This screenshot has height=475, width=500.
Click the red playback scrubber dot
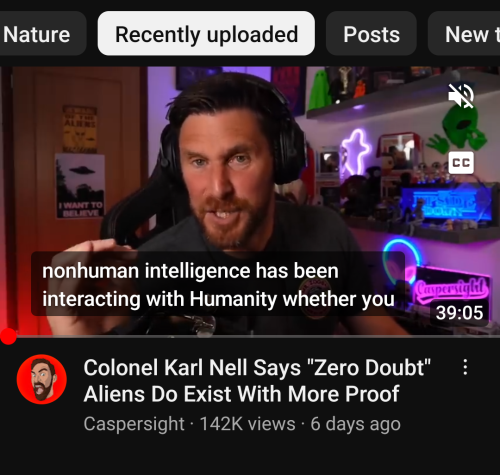click(8, 336)
